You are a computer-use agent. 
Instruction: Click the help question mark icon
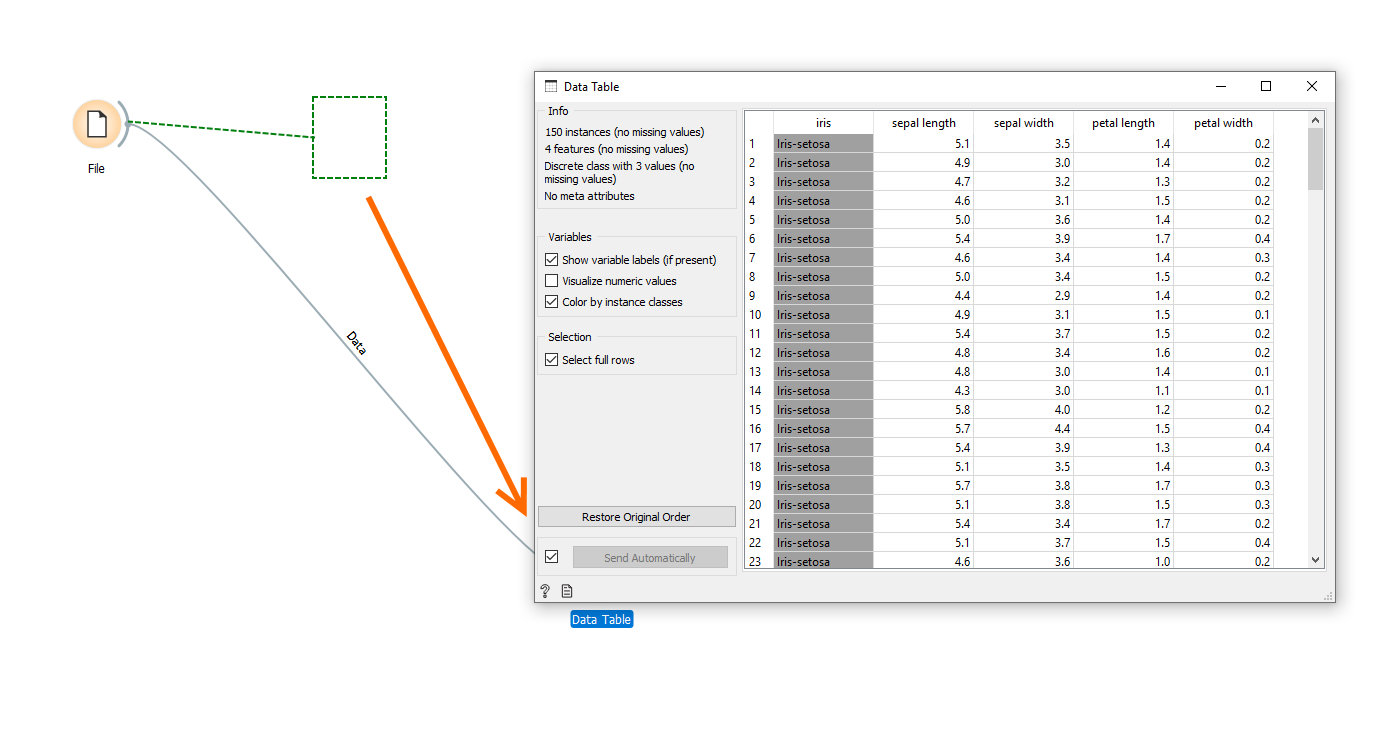pyautogui.click(x=544, y=590)
